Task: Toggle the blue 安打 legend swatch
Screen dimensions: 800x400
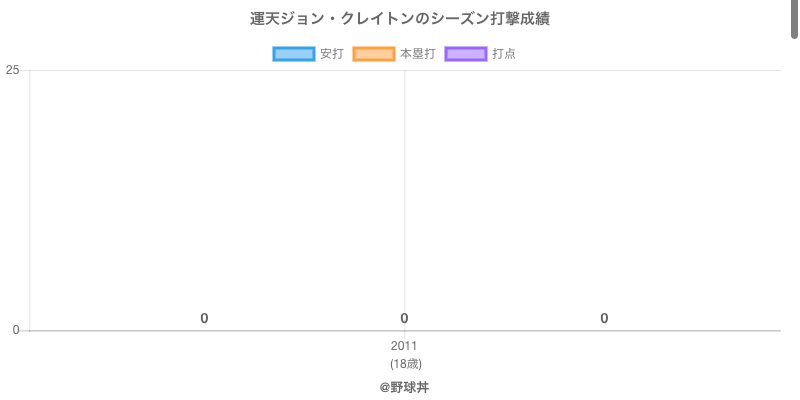Action: click(294, 54)
